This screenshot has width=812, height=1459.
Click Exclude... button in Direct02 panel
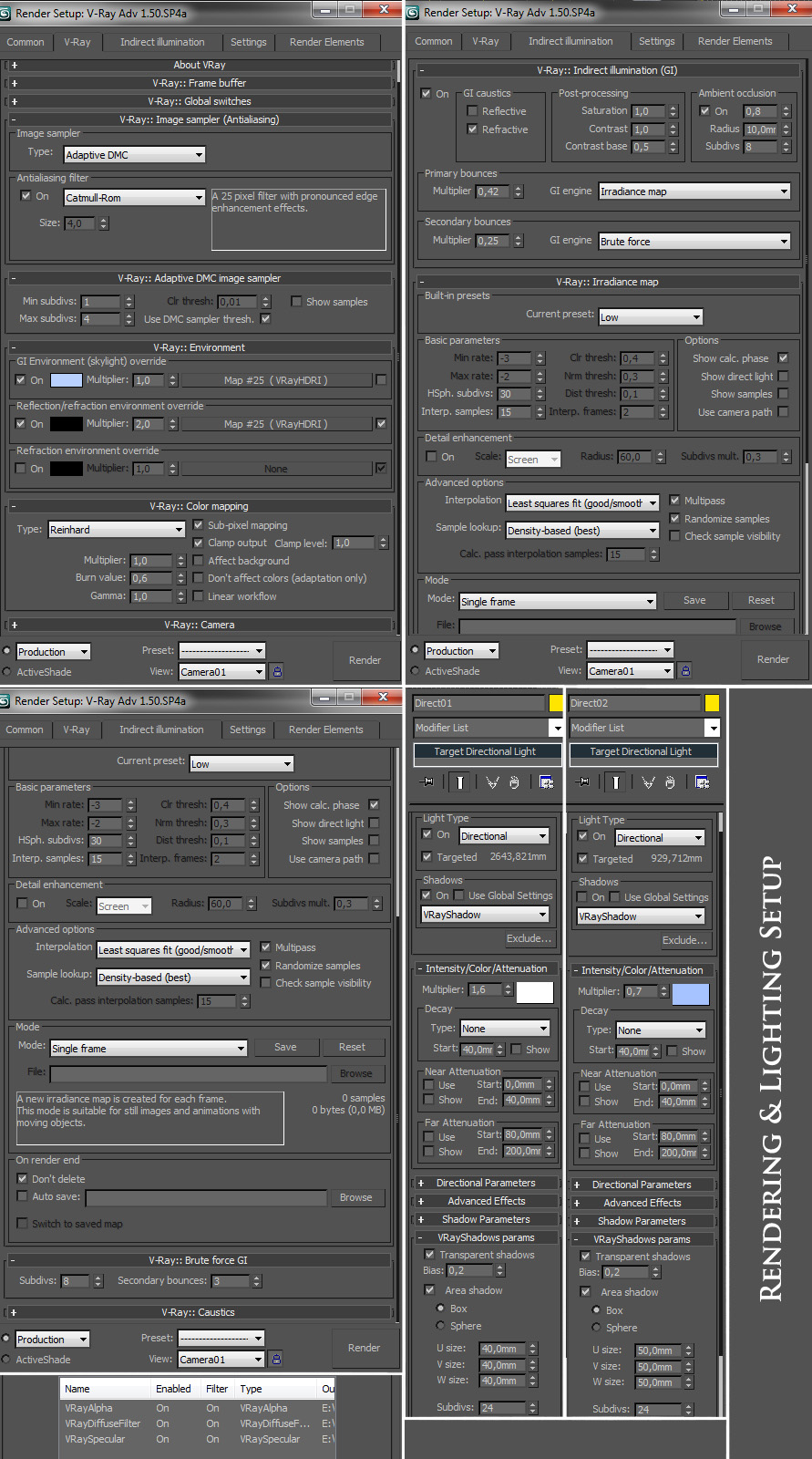[685, 940]
